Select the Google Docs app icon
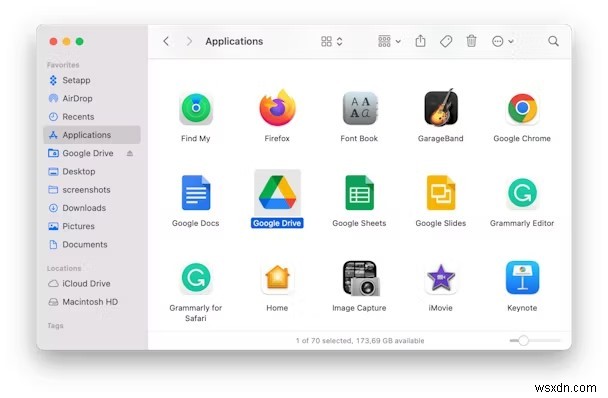The height and width of the screenshot is (398, 608). [x=196, y=193]
